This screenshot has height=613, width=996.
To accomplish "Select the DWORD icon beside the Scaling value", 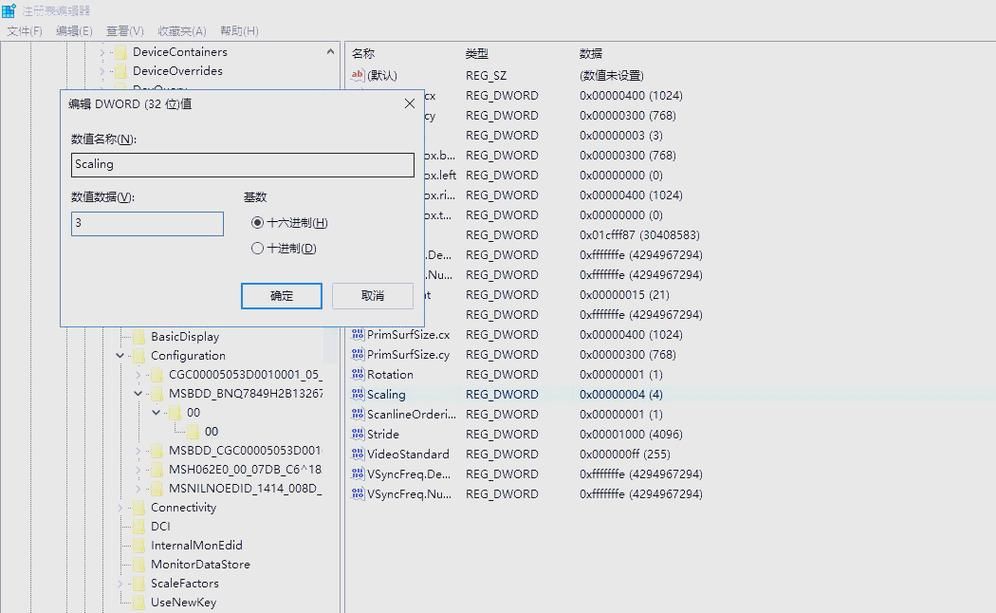I will point(358,394).
